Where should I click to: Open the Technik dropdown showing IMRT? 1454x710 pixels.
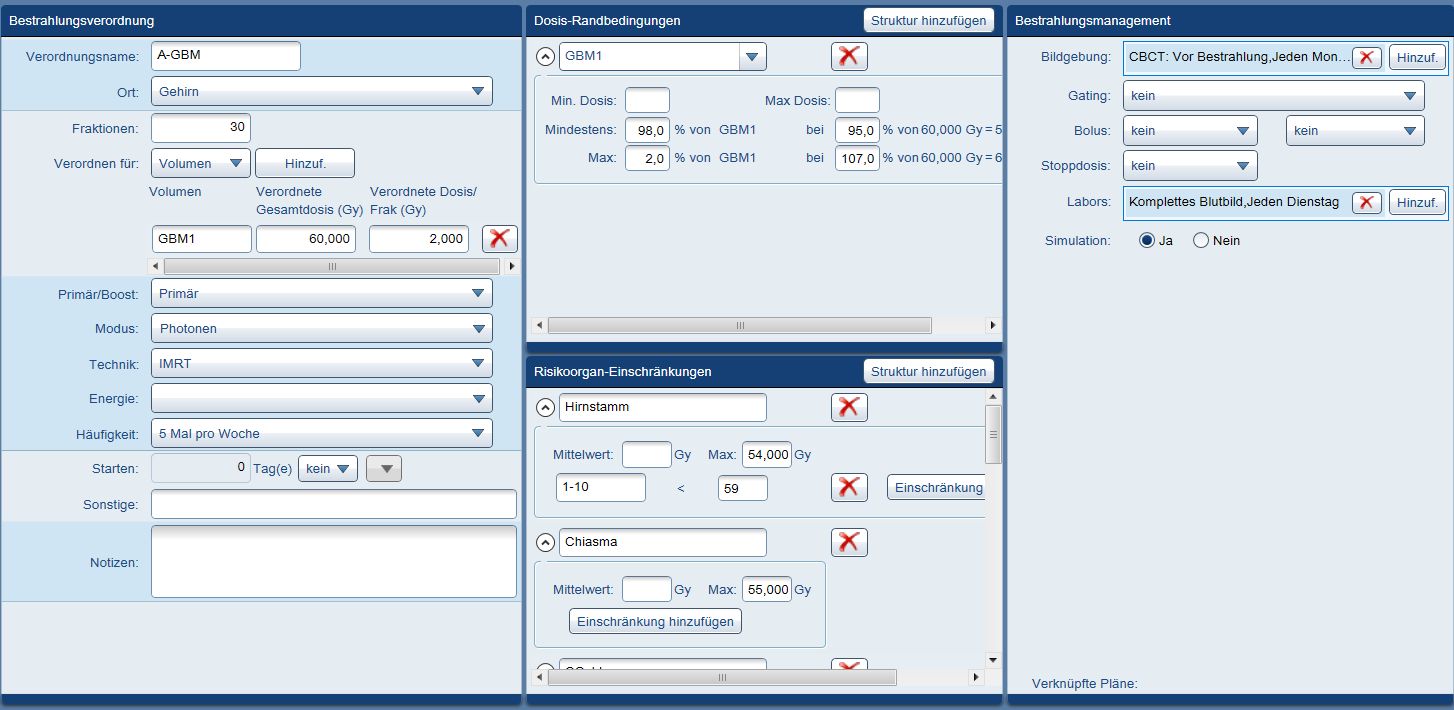321,363
